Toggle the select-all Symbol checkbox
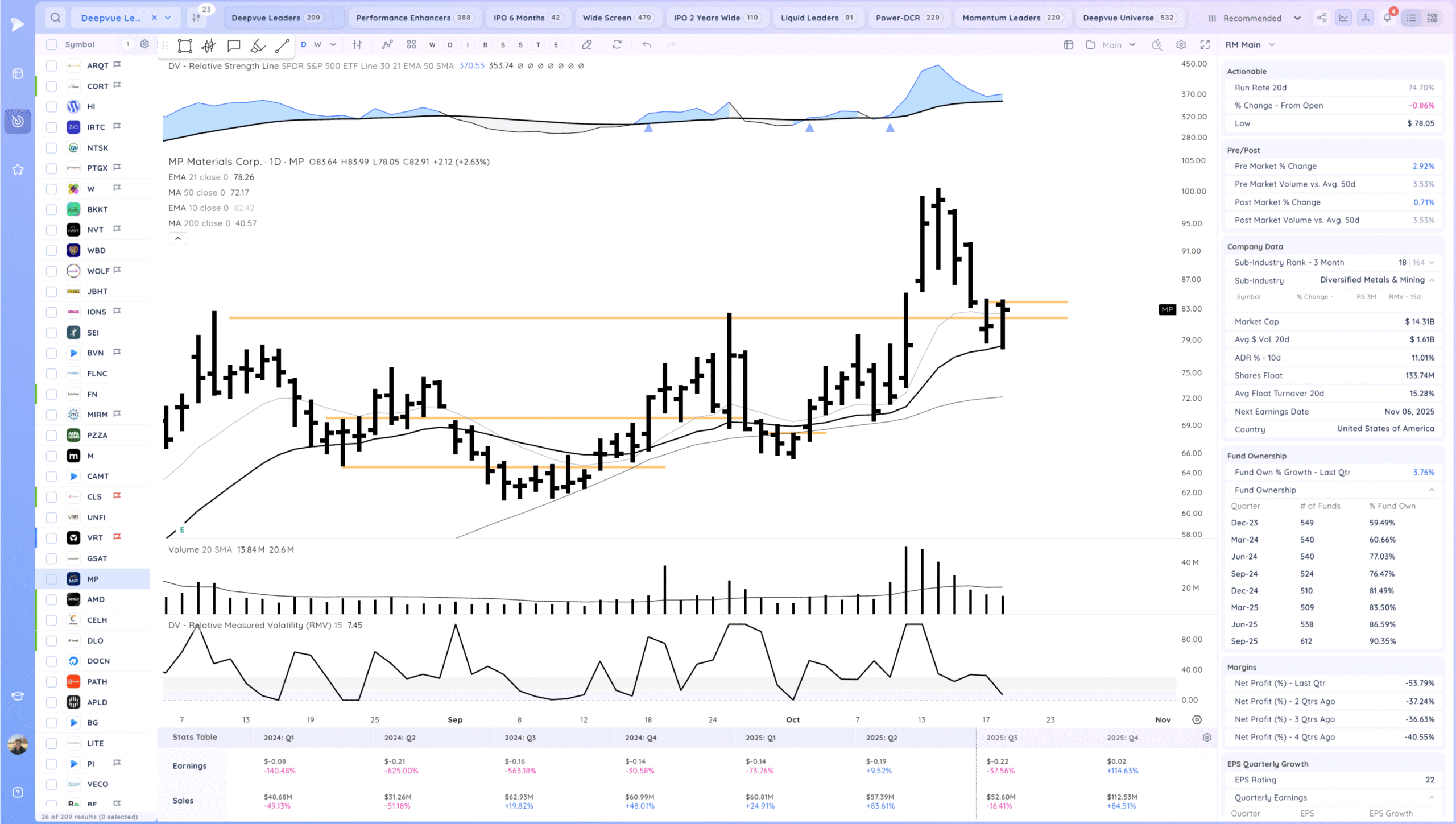This screenshot has height=824, width=1456. coord(51,44)
